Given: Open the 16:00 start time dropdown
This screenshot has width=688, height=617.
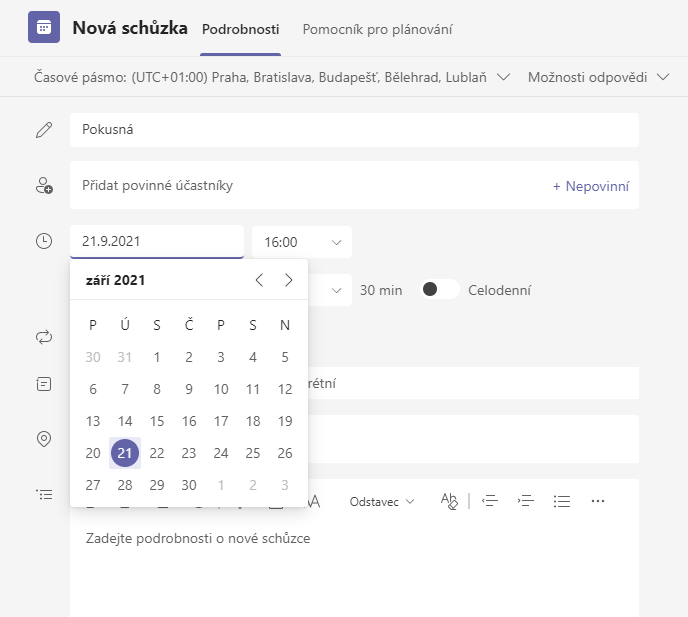Looking at the screenshot, I should [301, 242].
